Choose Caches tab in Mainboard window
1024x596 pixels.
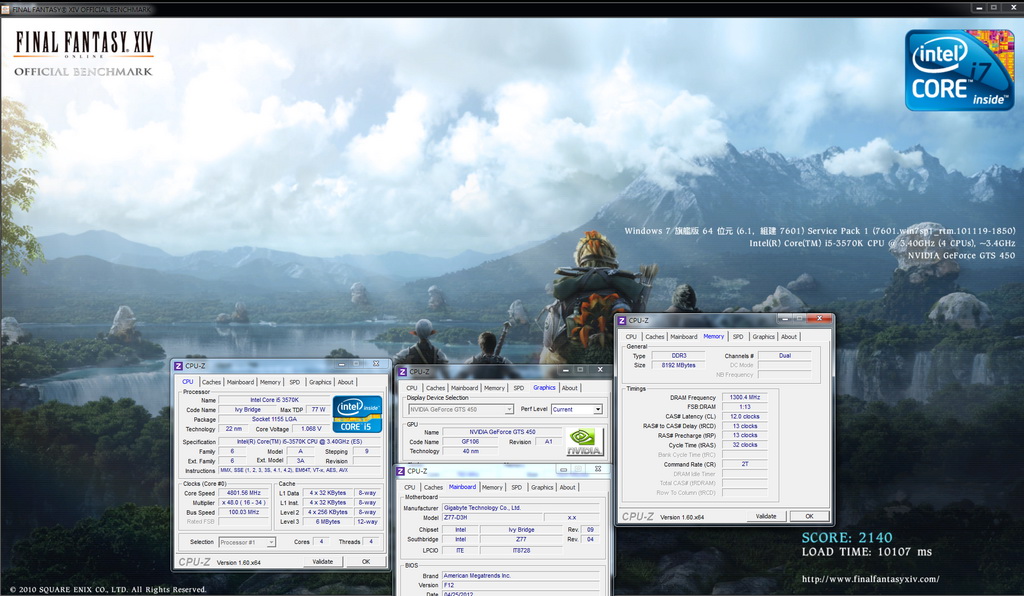pyautogui.click(x=433, y=488)
